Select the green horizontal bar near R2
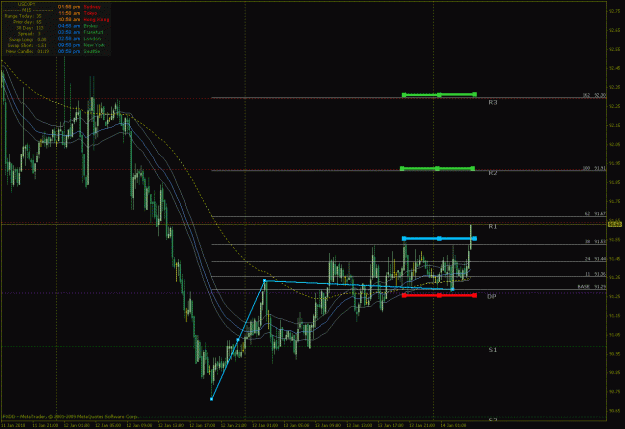Viewport: 625px width, 429px height. click(438, 169)
